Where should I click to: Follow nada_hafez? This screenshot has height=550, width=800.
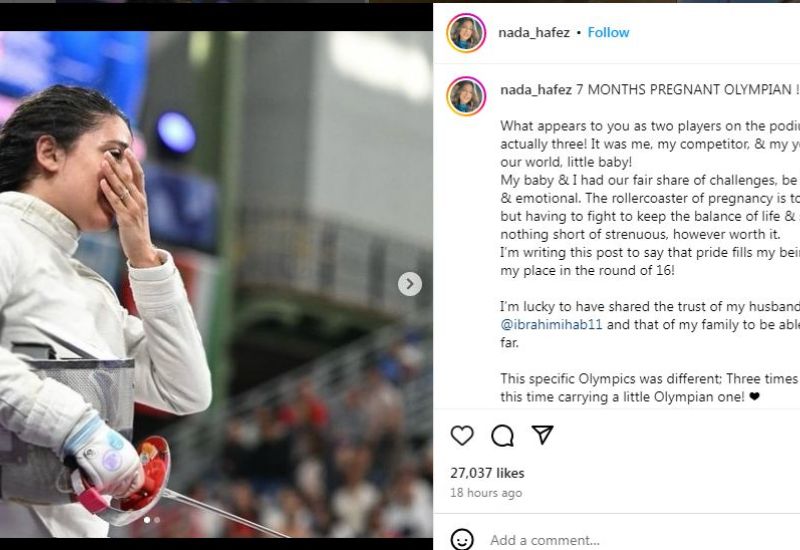608,33
